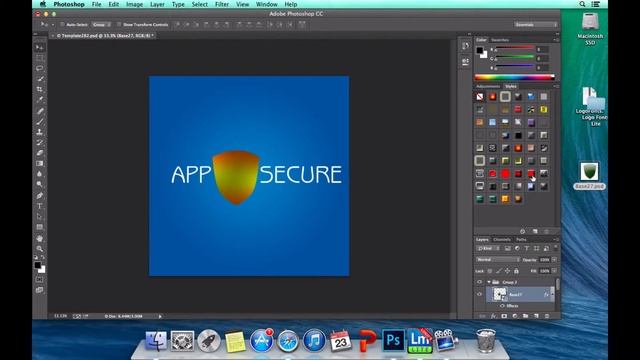The width and height of the screenshot is (640, 360).
Task: Open the Essentials workspace dropdown
Action: (536, 24)
